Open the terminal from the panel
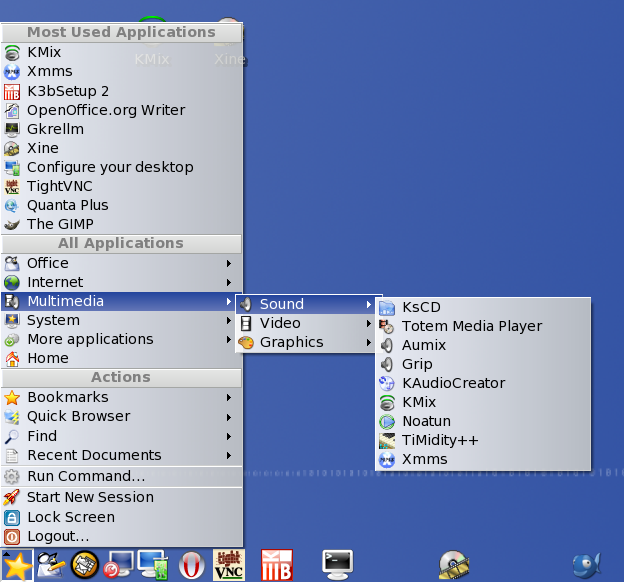The width and height of the screenshot is (624, 582). [x=337, y=565]
